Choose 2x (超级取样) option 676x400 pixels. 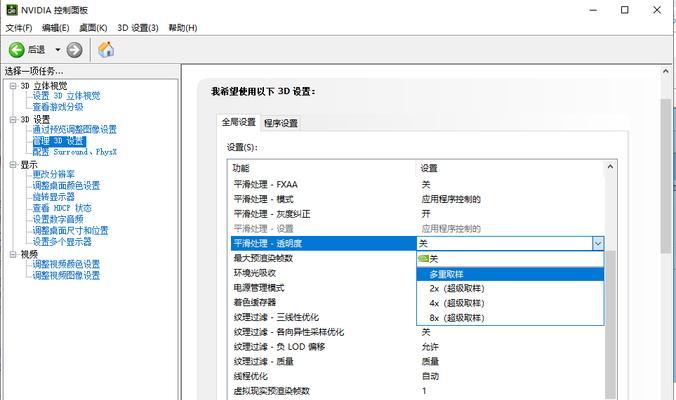510,289
